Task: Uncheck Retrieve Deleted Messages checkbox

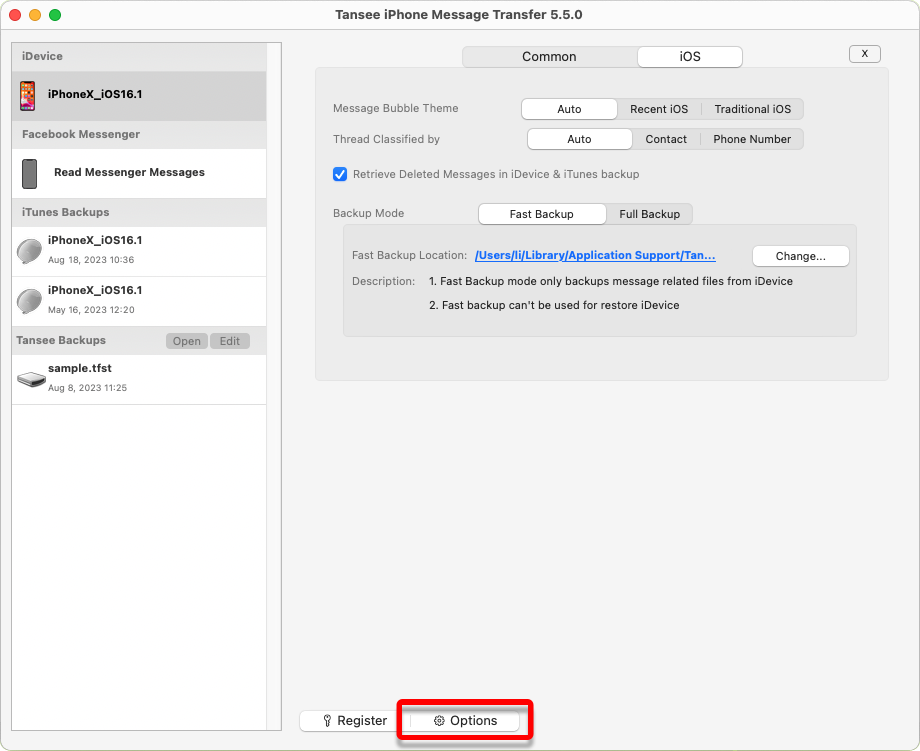Action: (340, 174)
